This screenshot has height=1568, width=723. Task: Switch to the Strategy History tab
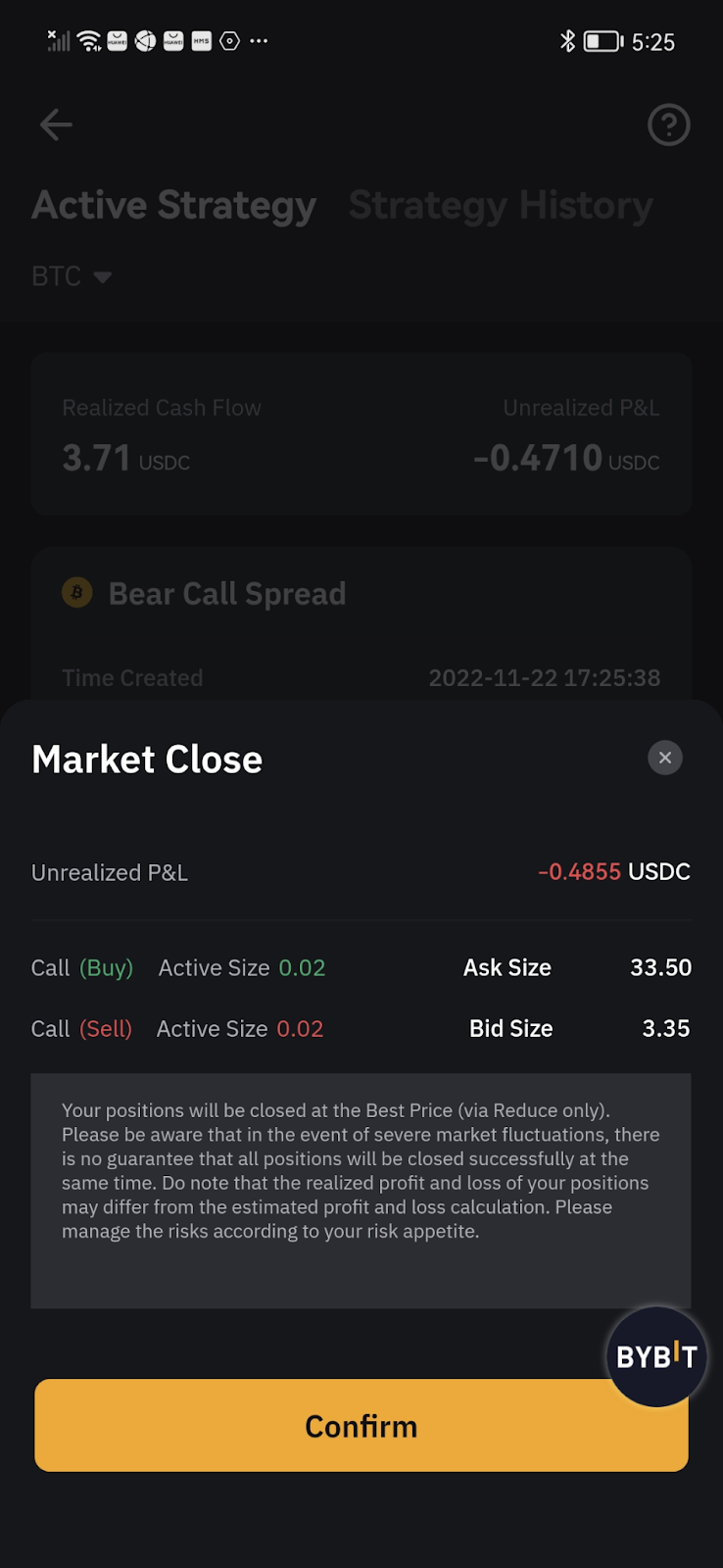tap(501, 206)
